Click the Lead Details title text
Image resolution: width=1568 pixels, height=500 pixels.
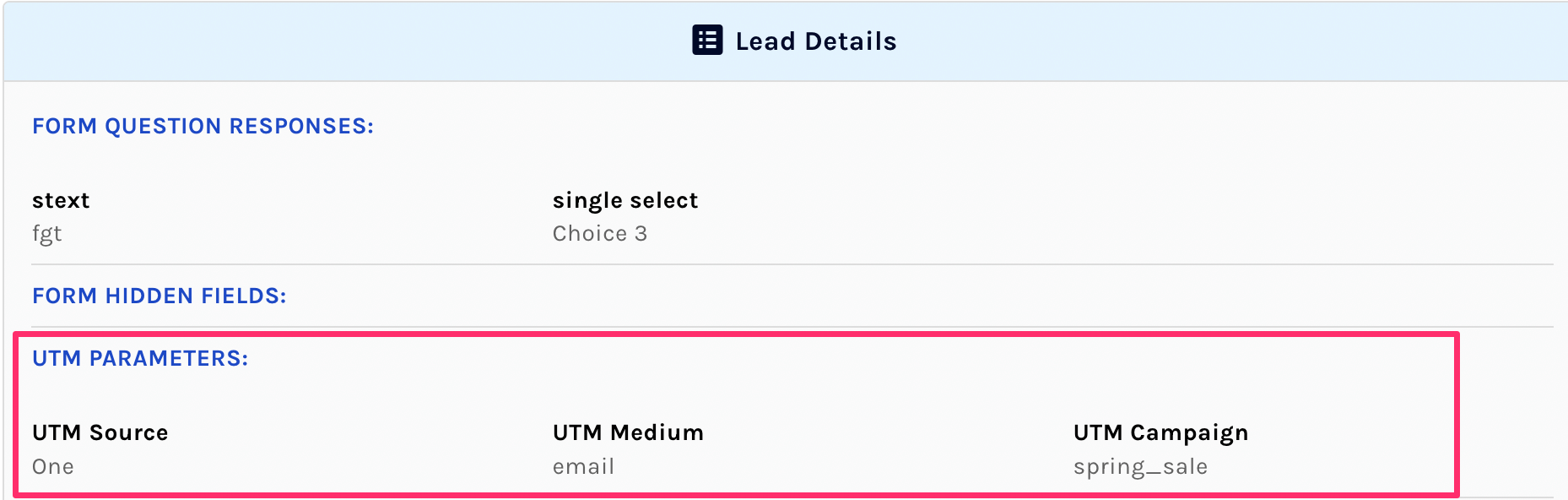[815, 41]
